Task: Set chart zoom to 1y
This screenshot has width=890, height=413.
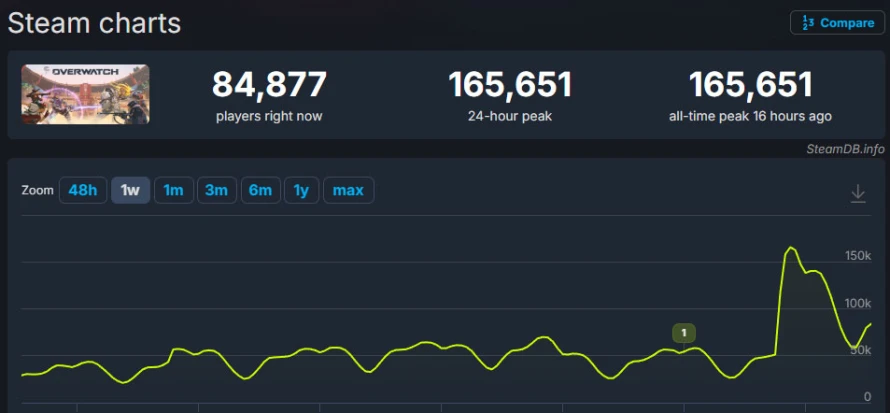Action: (x=301, y=190)
